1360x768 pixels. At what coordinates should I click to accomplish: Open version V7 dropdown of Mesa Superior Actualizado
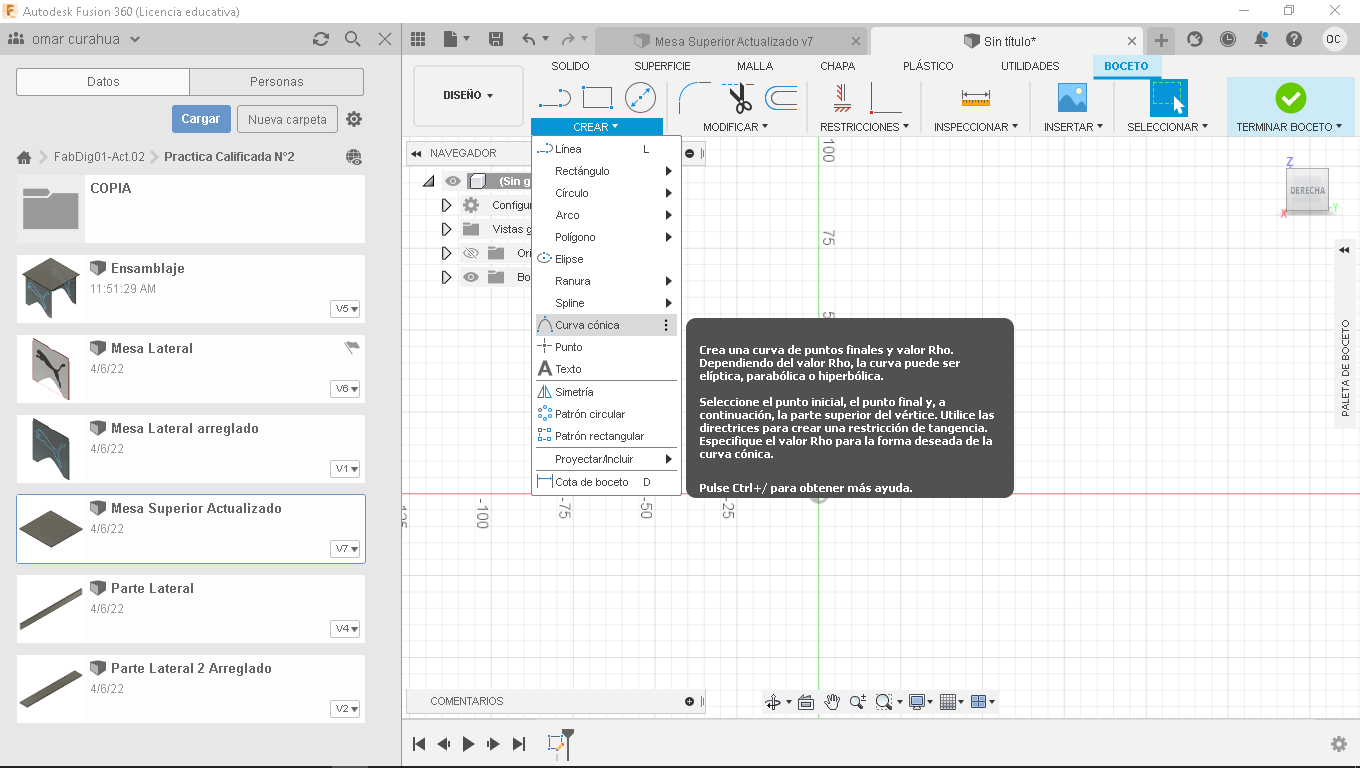point(346,549)
